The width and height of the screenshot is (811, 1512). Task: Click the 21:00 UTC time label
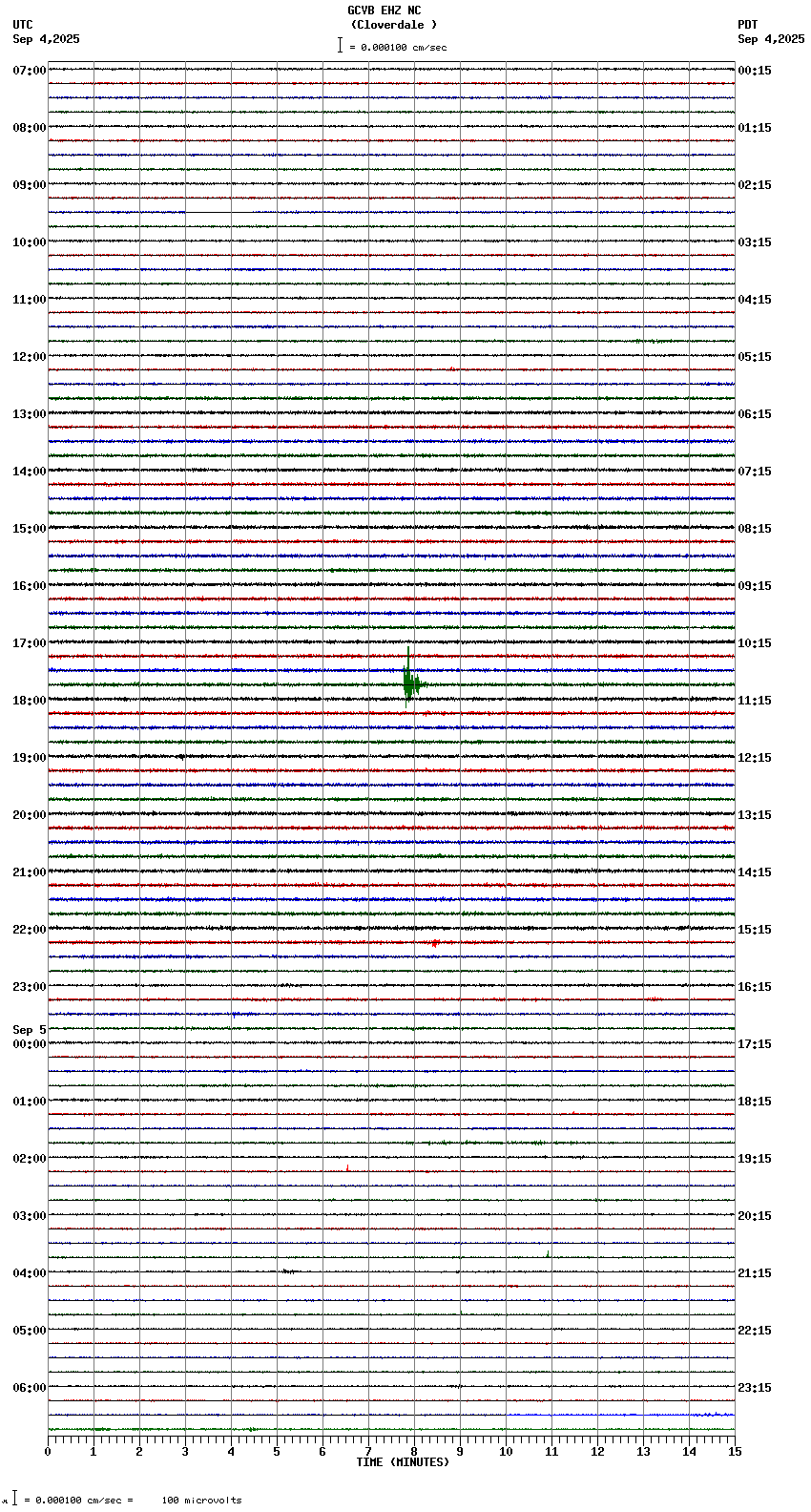pyautogui.click(x=30, y=872)
